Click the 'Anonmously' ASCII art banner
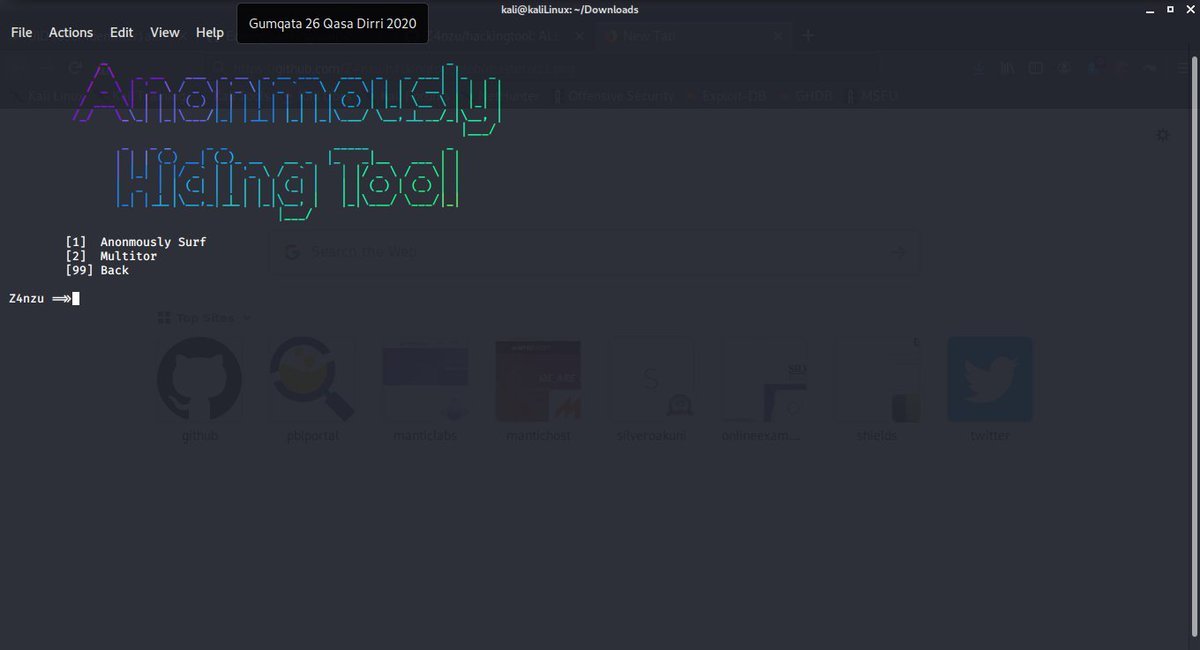This screenshot has height=650, width=1200. (287, 100)
